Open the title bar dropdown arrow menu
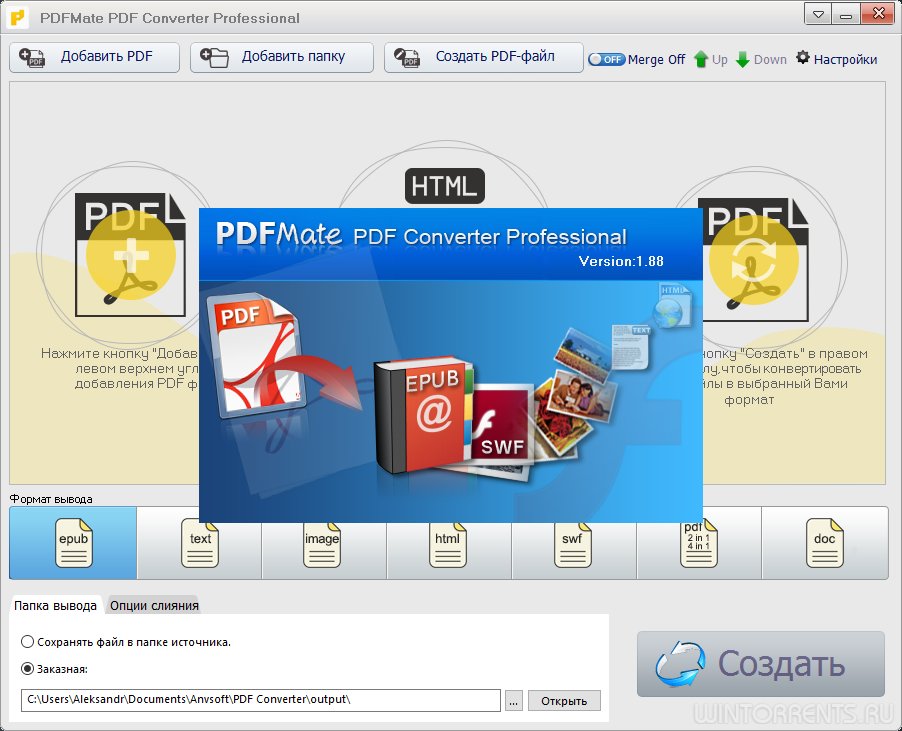 pyautogui.click(x=819, y=16)
